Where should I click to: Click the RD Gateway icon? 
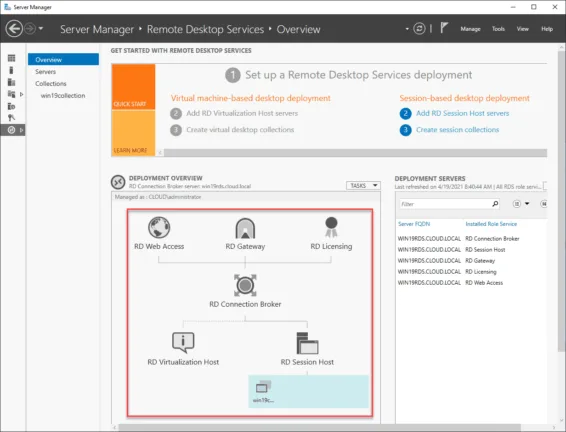(x=245, y=228)
